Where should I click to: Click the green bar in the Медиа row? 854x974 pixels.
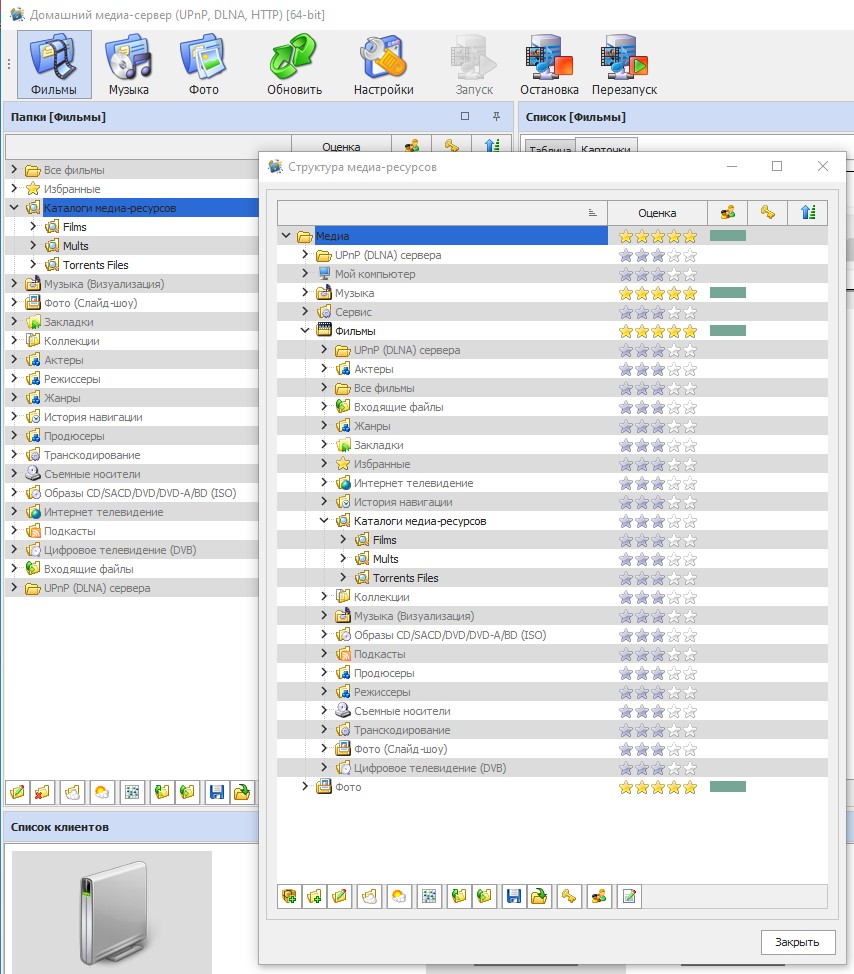pos(728,236)
